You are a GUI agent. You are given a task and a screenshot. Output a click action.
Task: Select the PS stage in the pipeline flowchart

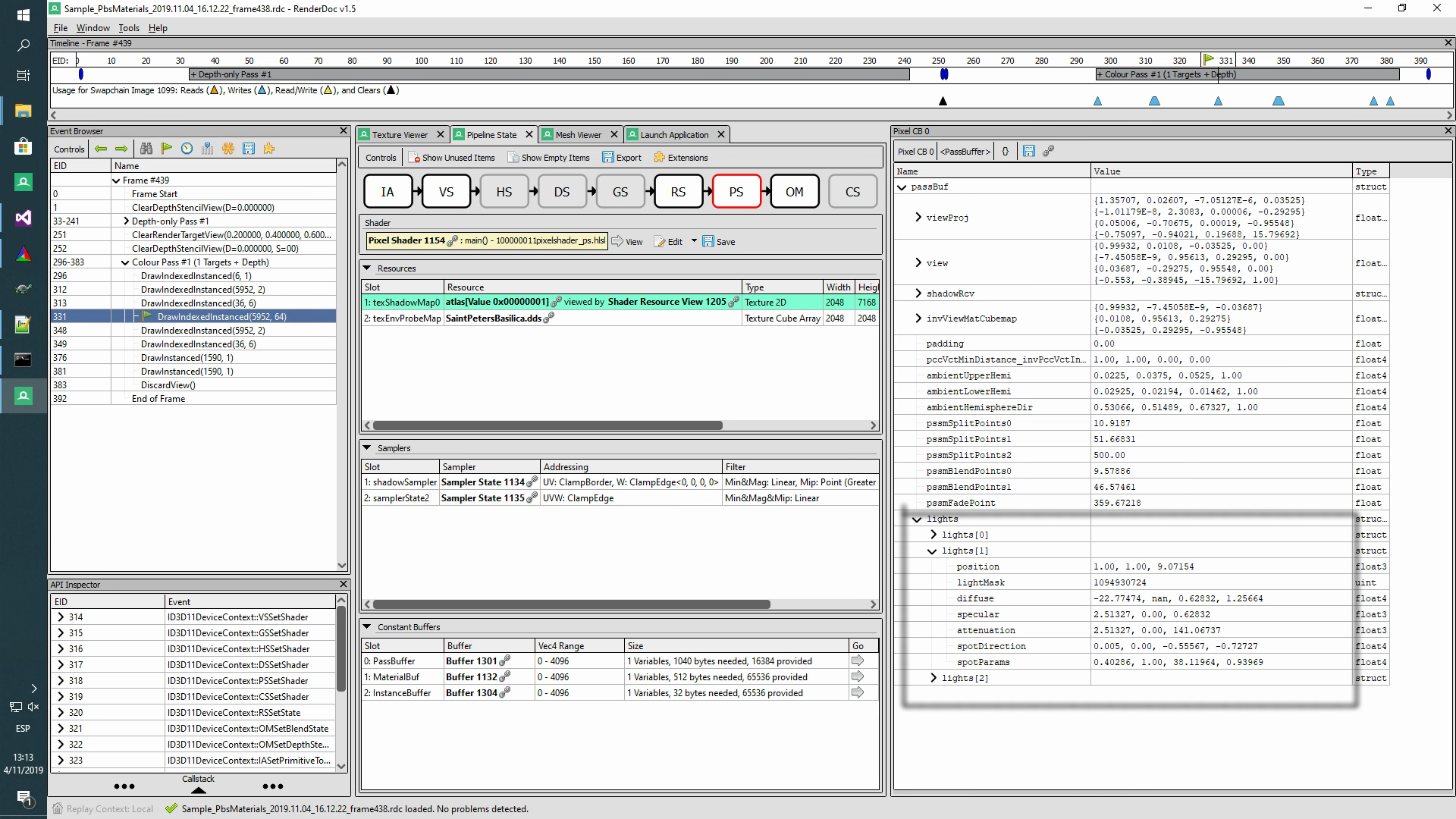736,191
